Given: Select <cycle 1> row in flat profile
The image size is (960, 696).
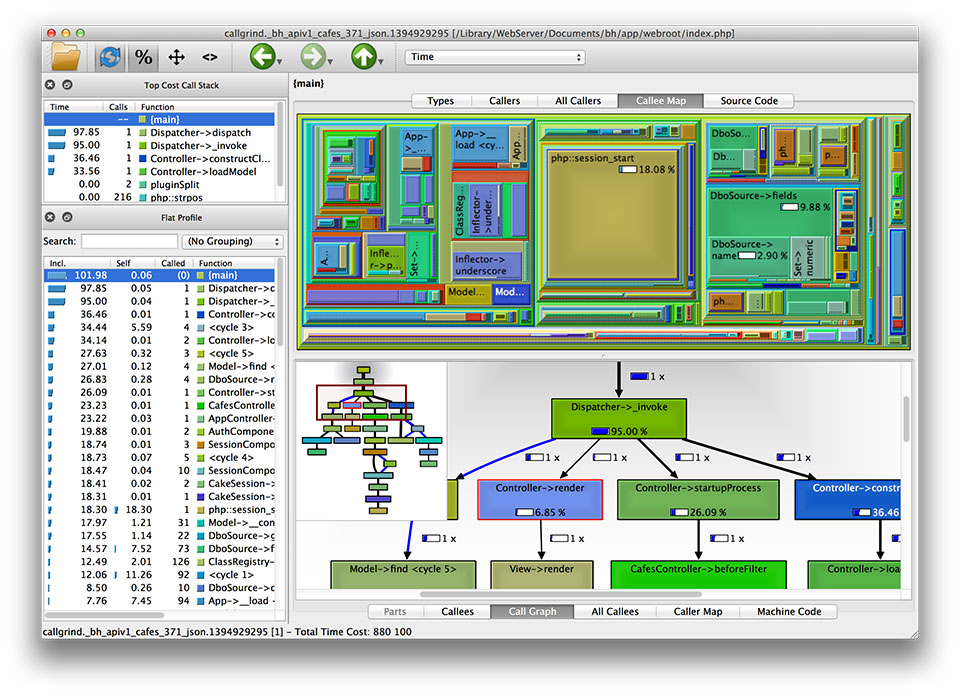Looking at the screenshot, I should tap(159, 575).
